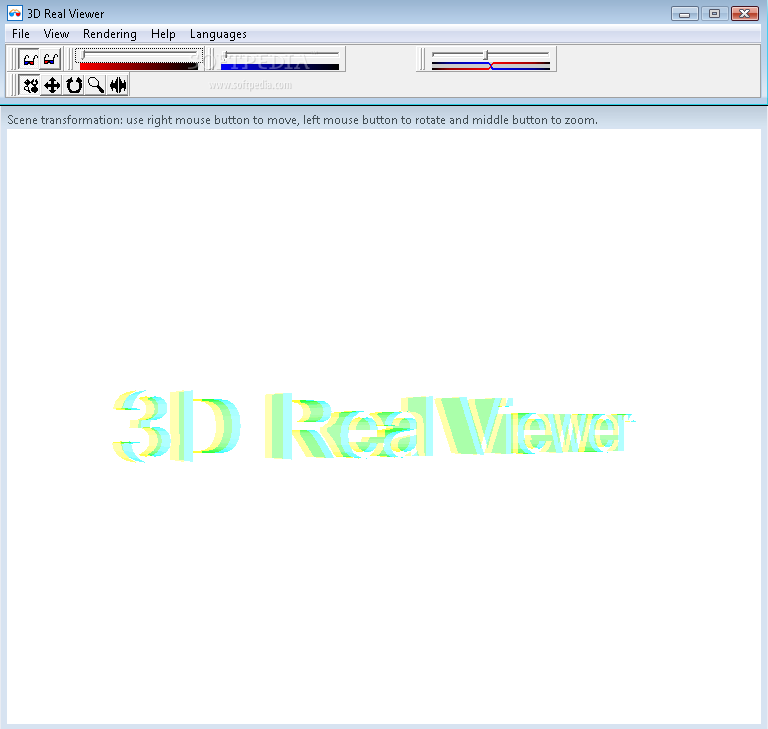Viewport: 768px width, 729px height.
Task: Select the zoom magnifier tool
Action: pyautogui.click(x=96, y=85)
